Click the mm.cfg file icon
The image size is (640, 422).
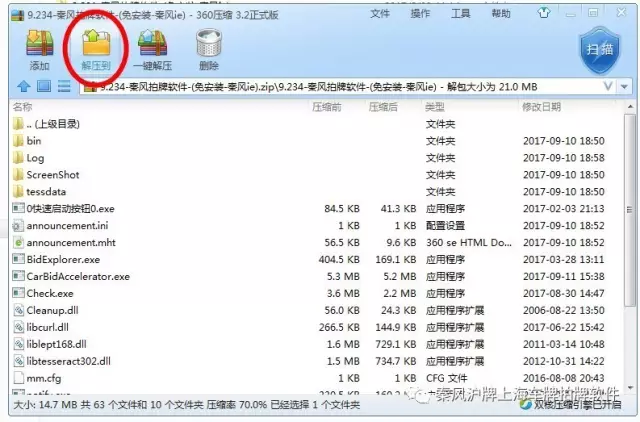click(x=18, y=378)
